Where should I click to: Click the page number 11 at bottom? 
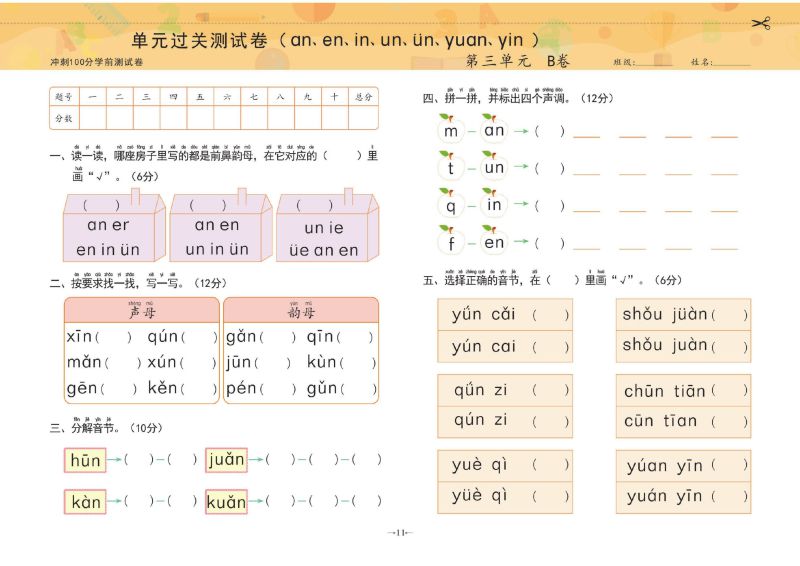point(400,533)
